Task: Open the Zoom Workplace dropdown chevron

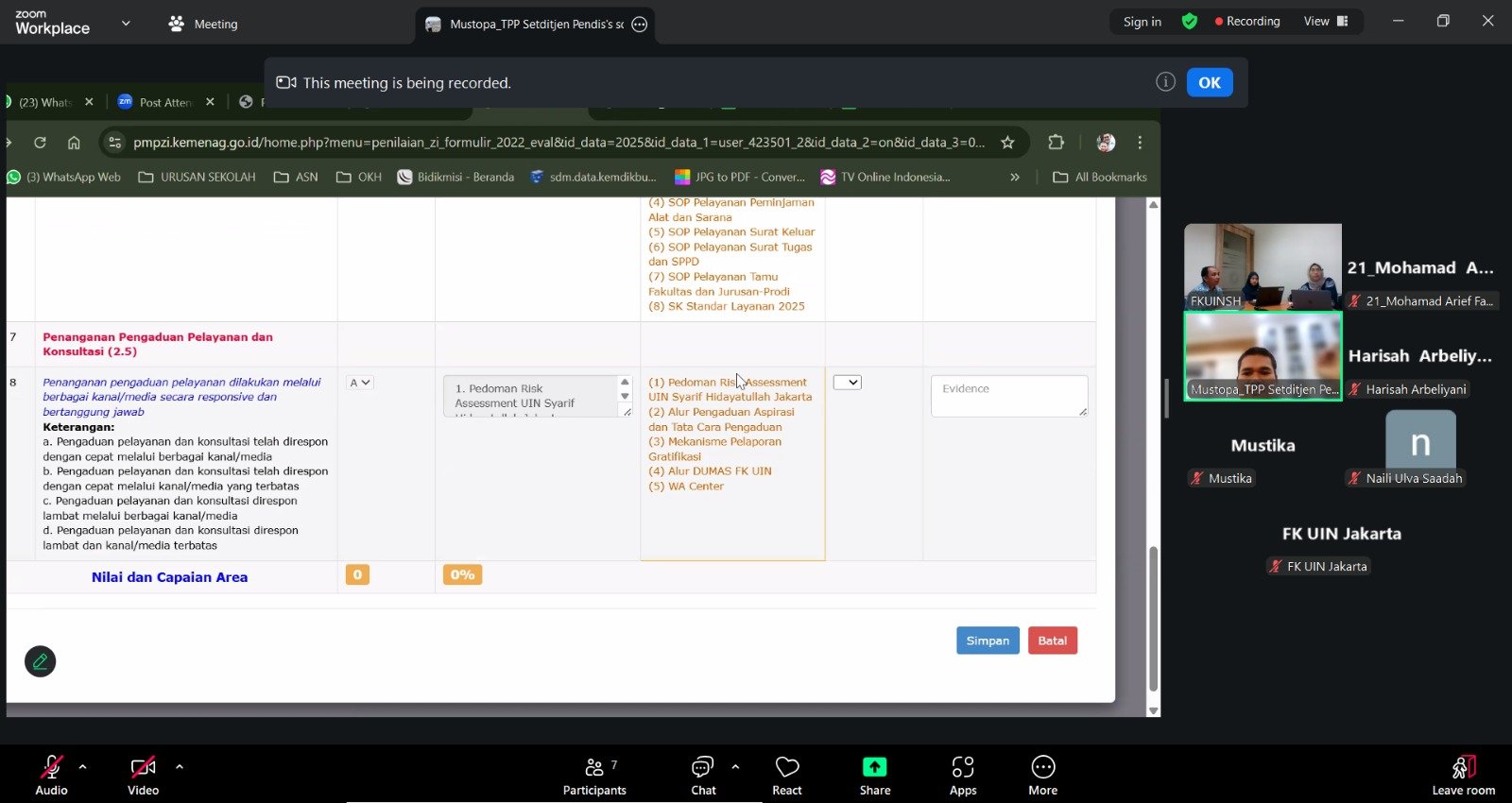Action: click(x=126, y=24)
